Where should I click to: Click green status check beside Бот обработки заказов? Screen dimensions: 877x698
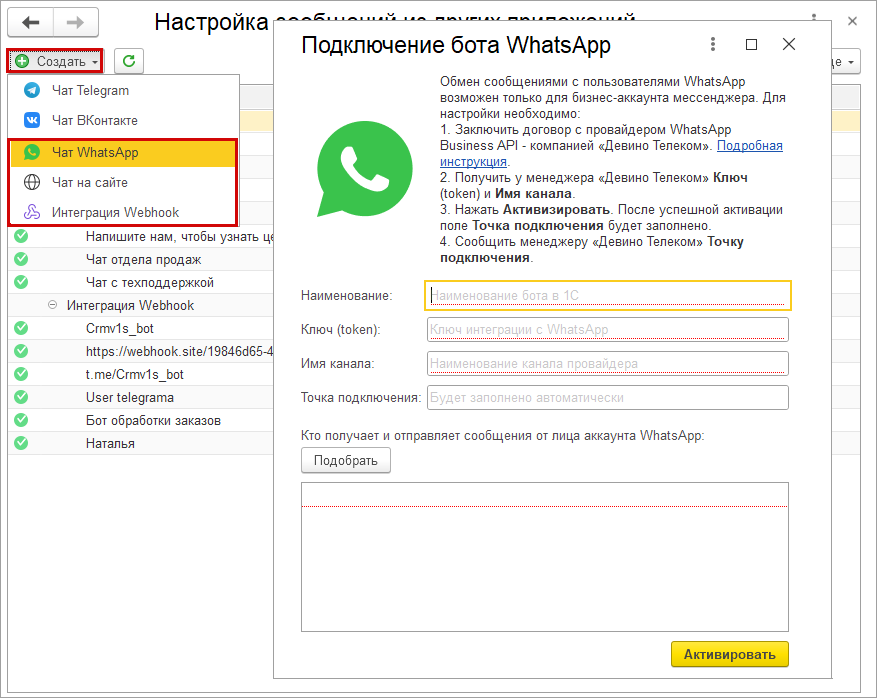(x=21, y=420)
